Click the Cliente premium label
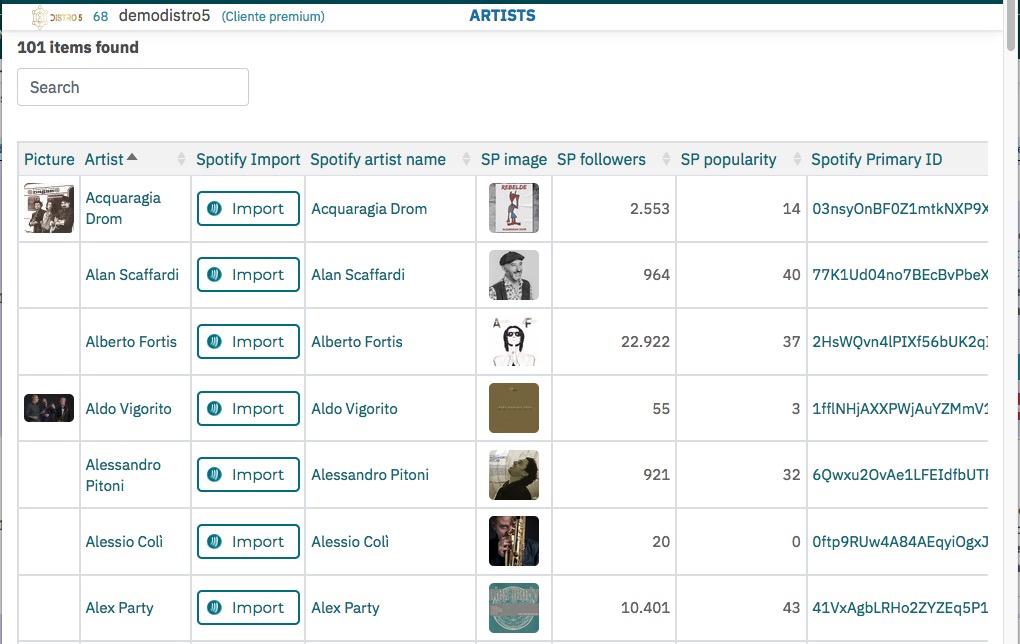This screenshot has height=644, width=1020. pos(273,16)
